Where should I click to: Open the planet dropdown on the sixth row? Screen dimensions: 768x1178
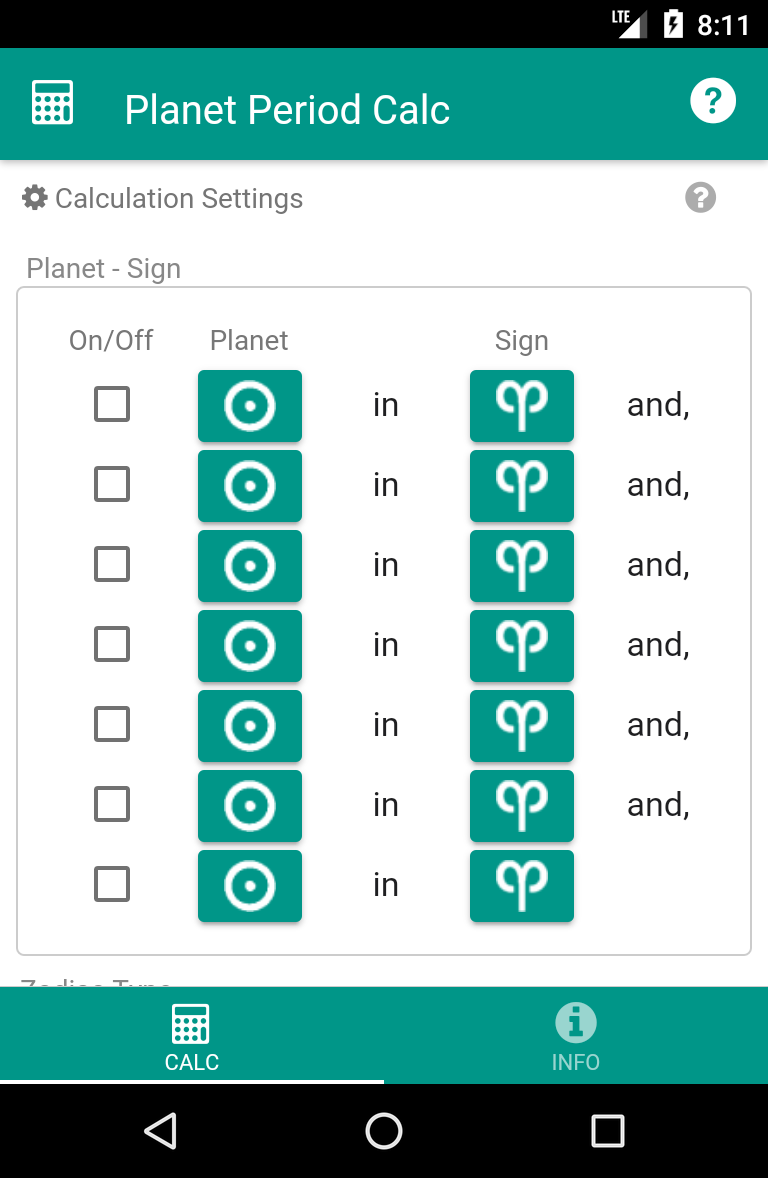point(249,805)
